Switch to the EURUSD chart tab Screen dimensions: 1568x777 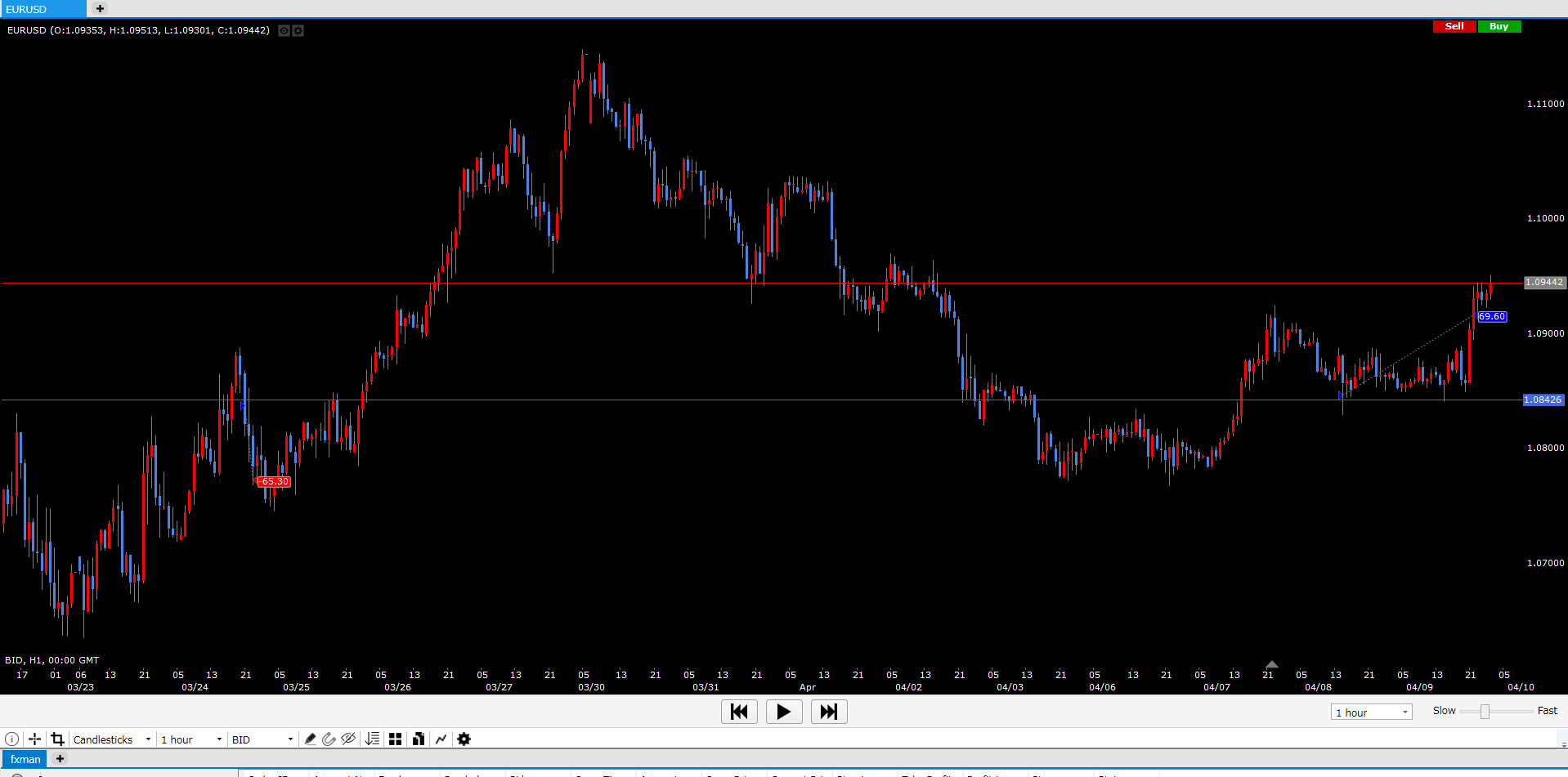[43, 9]
